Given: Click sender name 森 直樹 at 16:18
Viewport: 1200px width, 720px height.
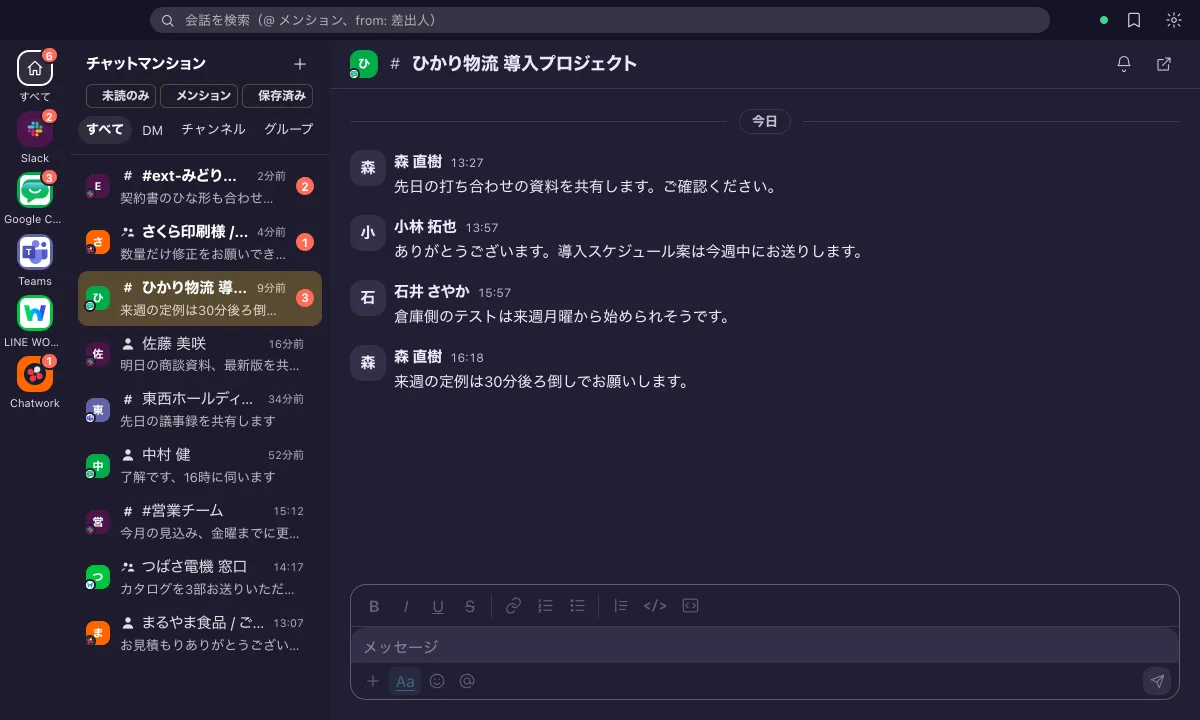Looking at the screenshot, I should pyautogui.click(x=418, y=357).
